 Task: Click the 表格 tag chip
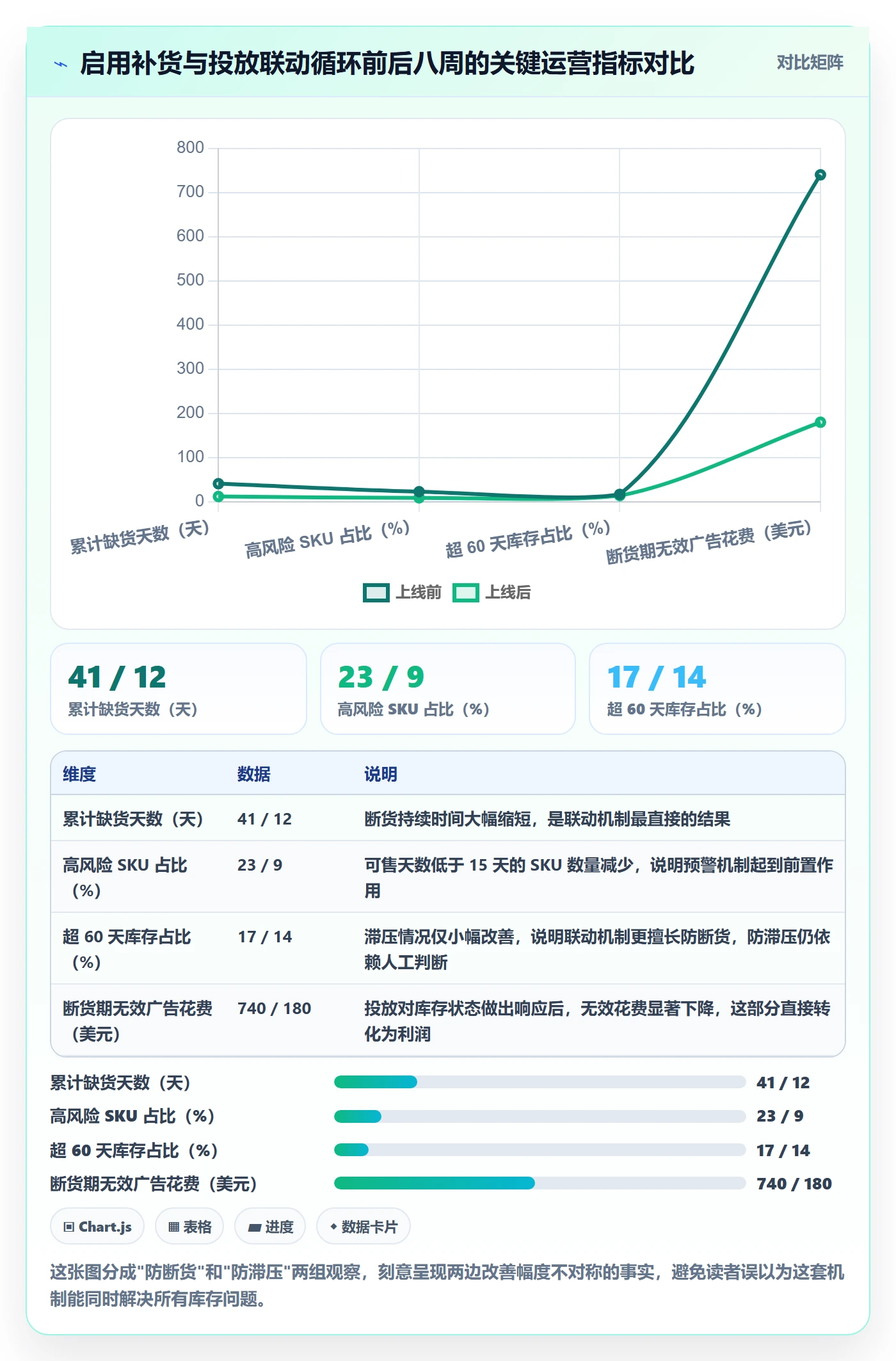pyautogui.click(x=189, y=1227)
